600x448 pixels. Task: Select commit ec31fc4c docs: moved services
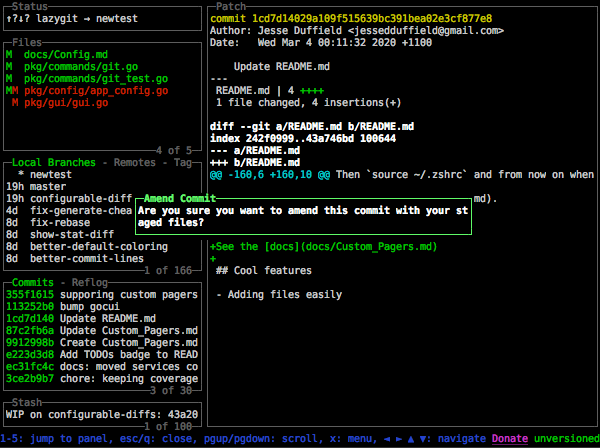pyautogui.click(x=102, y=367)
